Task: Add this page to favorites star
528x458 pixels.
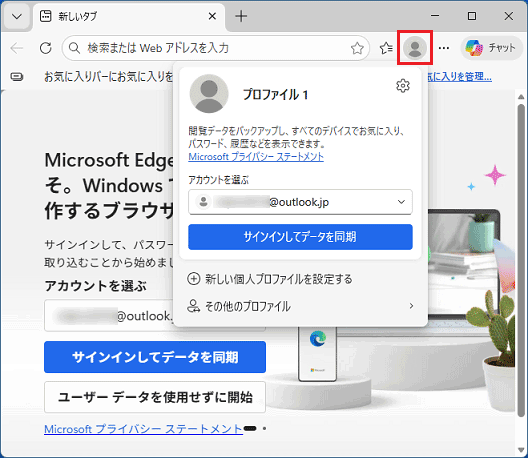Action: click(x=357, y=48)
